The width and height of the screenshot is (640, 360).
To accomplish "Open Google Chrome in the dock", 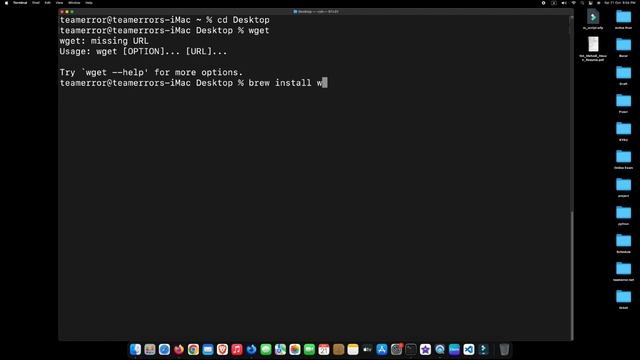I will click(x=193, y=349).
